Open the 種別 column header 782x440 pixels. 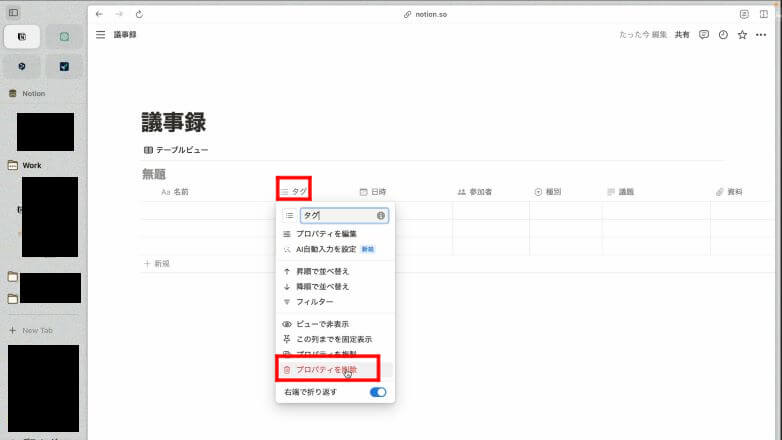(548, 192)
